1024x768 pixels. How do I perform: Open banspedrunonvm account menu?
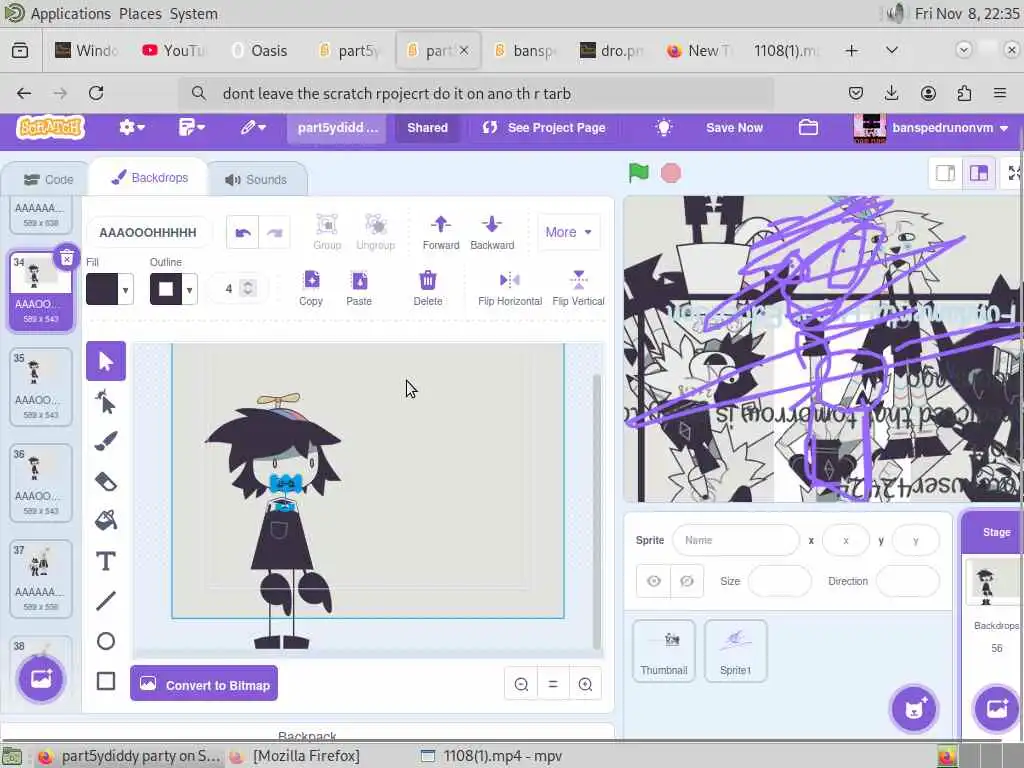click(x=931, y=127)
